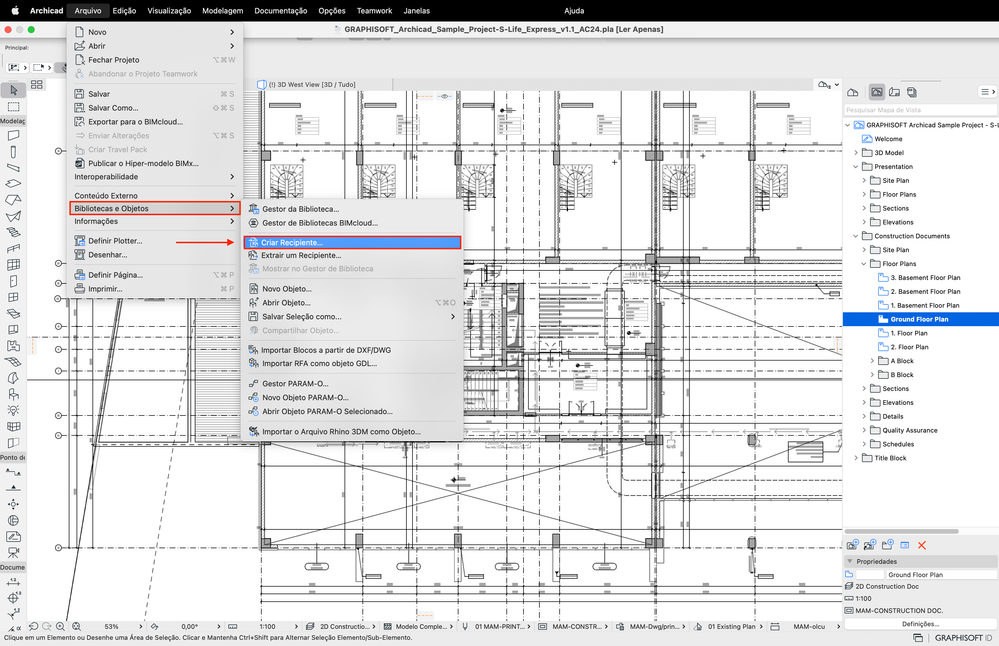This screenshot has width=999, height=646.
Task: Choose Gestor da Biblioteca… entry
Action: tap(352, 209)
